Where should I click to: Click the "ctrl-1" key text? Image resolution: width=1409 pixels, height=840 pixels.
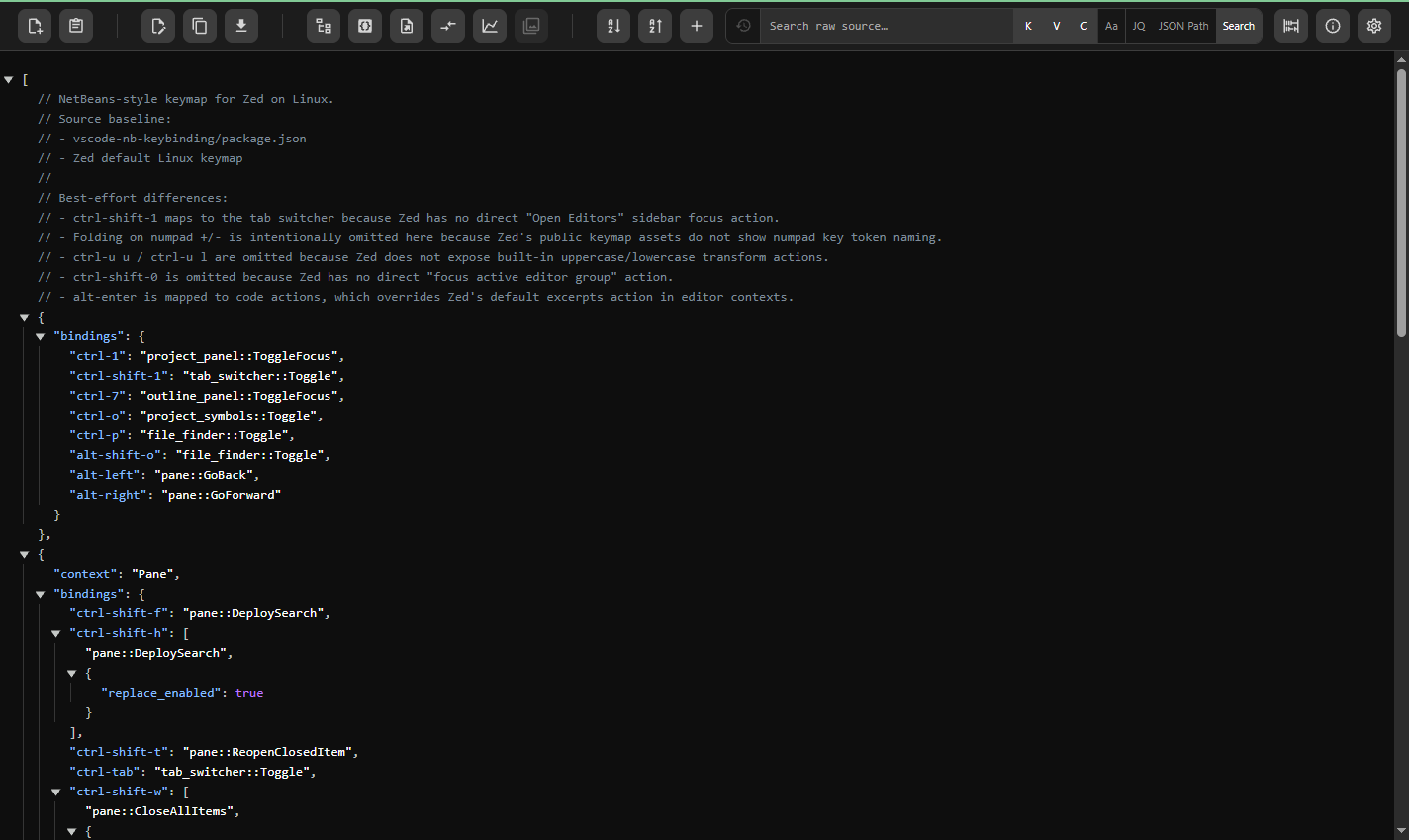click(98, 356)
